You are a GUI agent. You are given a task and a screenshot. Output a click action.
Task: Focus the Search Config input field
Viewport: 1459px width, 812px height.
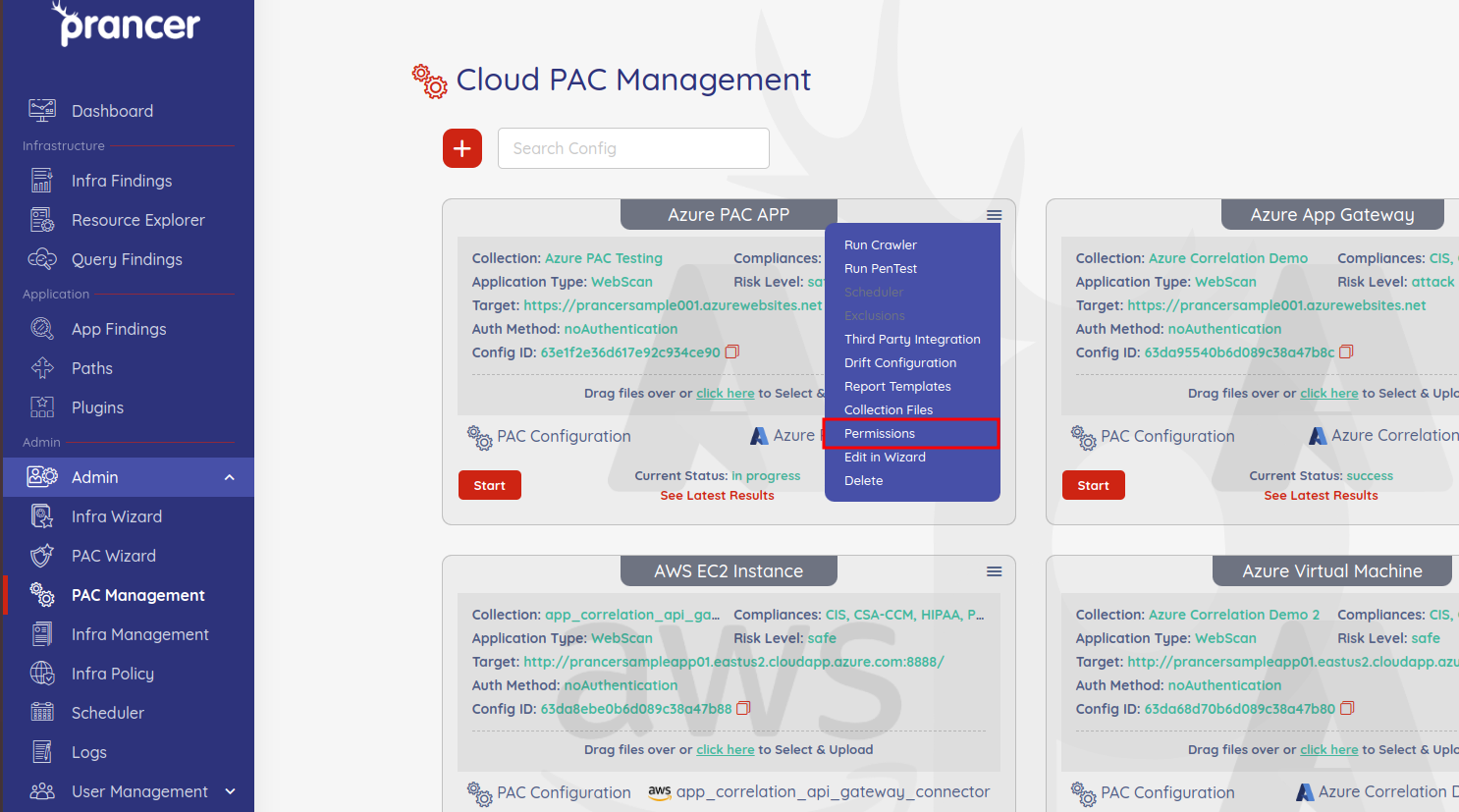coord(633,148)
